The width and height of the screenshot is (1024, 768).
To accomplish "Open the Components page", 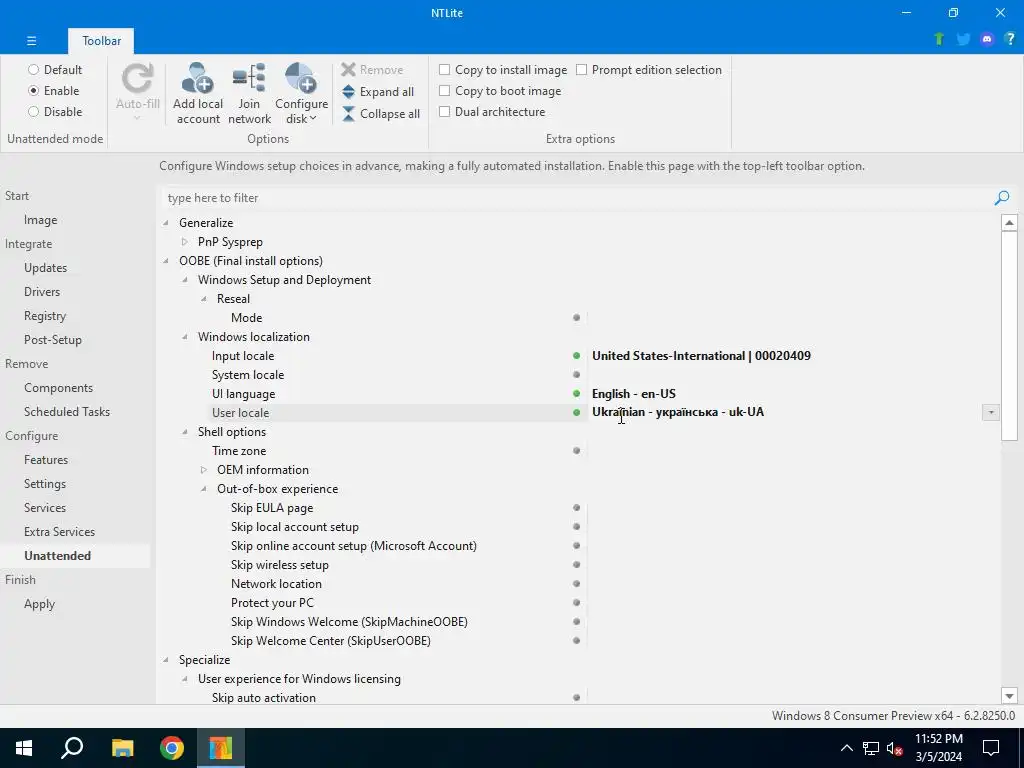I will (58, 388).
